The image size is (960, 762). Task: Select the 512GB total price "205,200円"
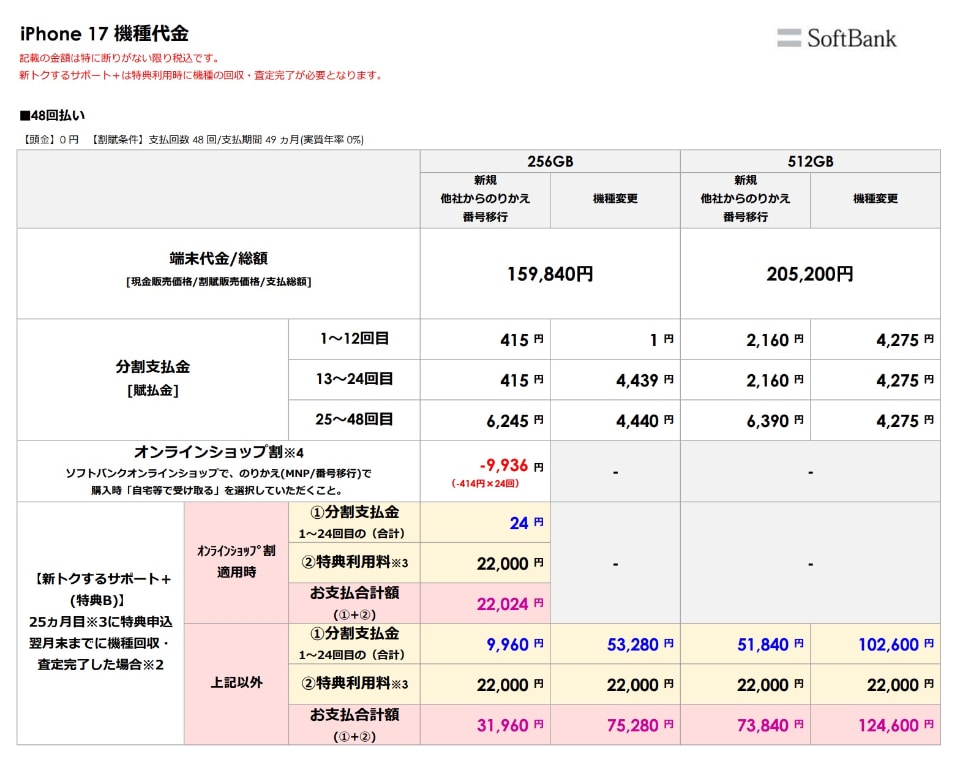click(810, 274)
